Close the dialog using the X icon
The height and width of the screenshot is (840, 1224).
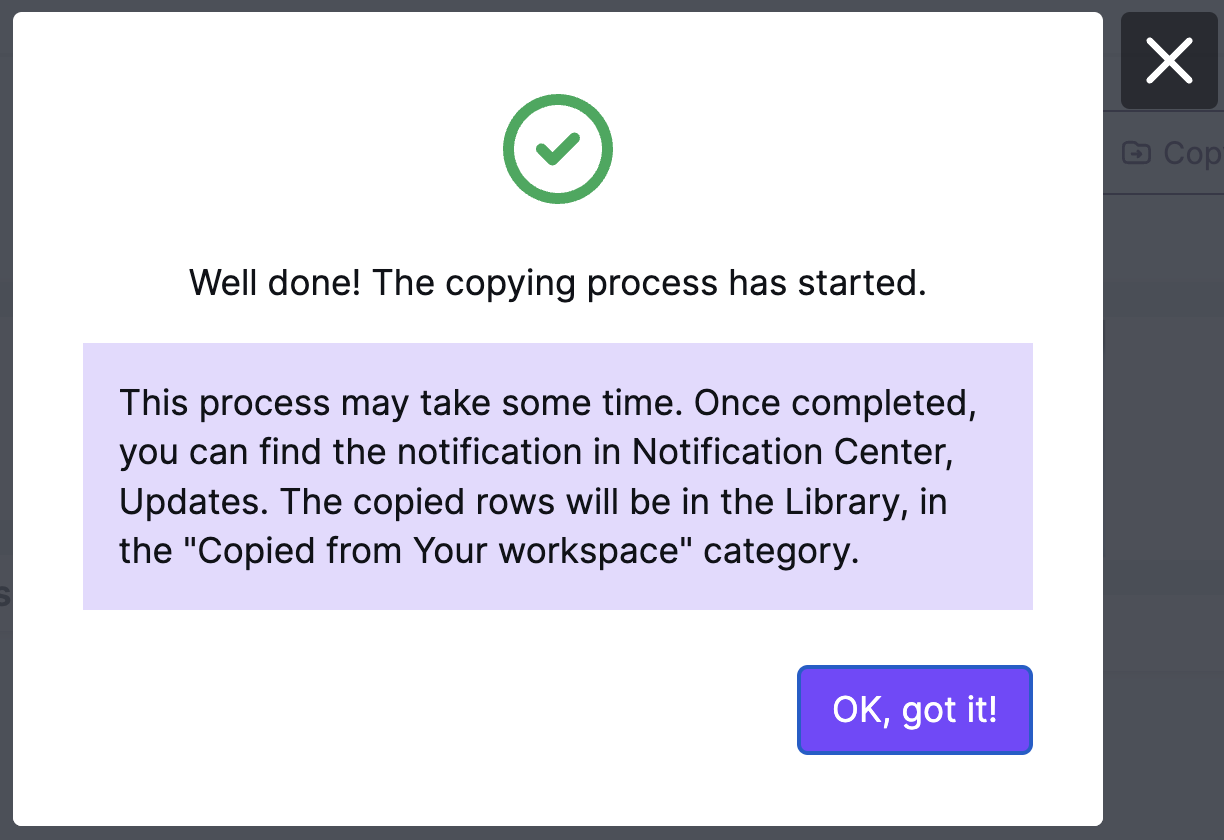point(1169,61)
